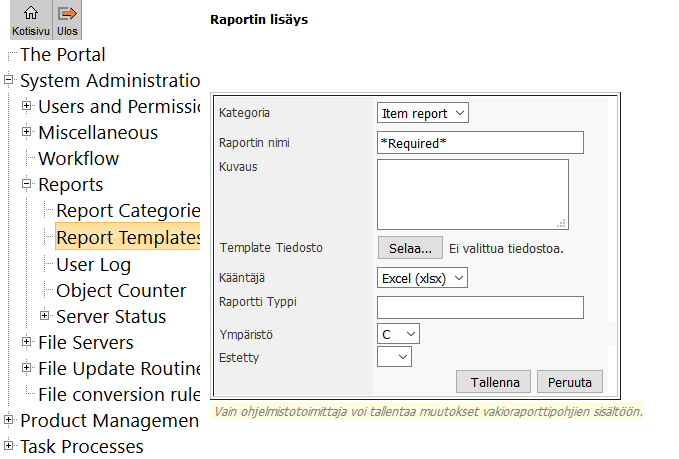Click the Tallenna save button
Viewport: 679px width, 459px height.
(493, 382)
